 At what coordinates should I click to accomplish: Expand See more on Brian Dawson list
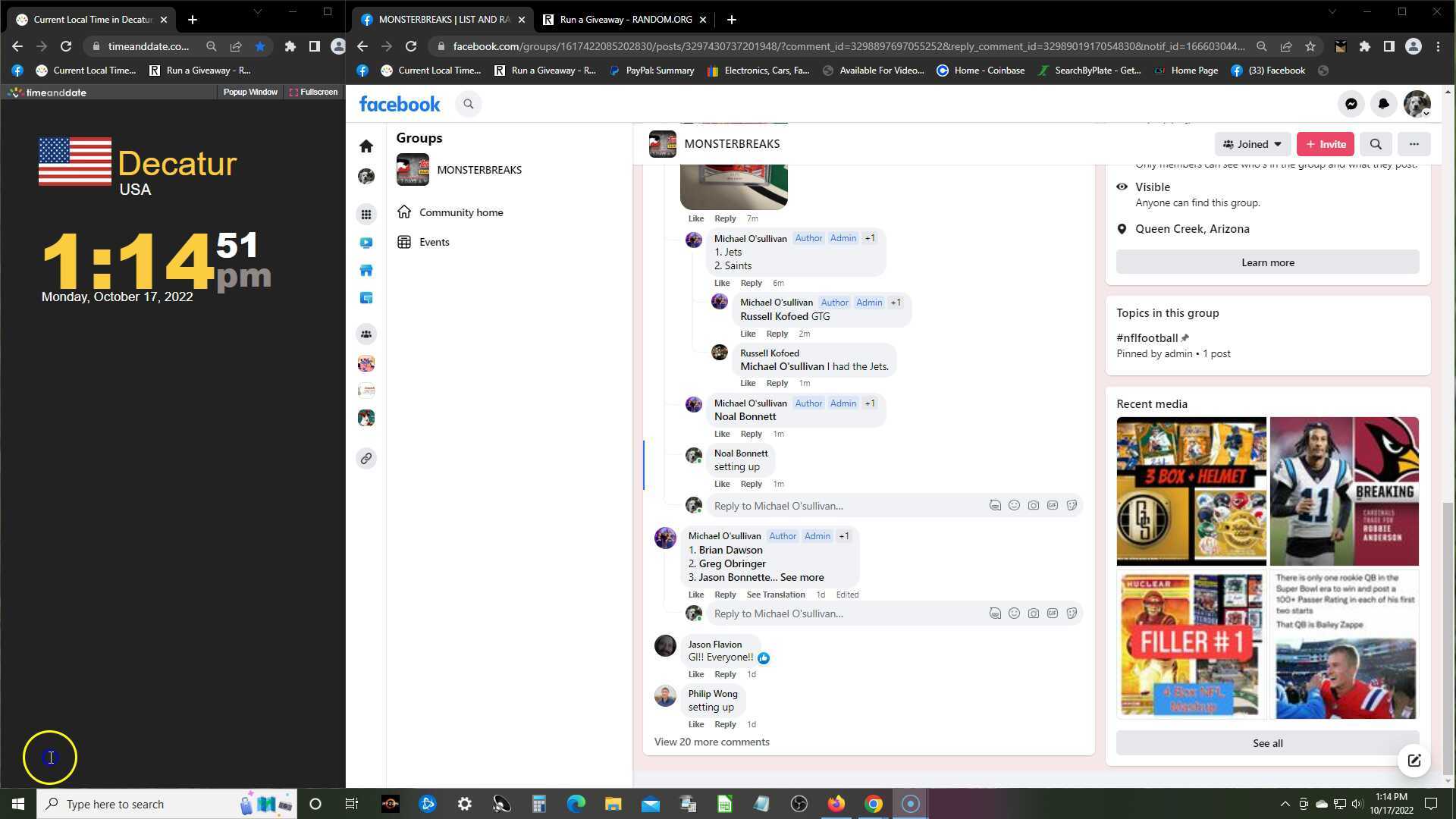802,577
